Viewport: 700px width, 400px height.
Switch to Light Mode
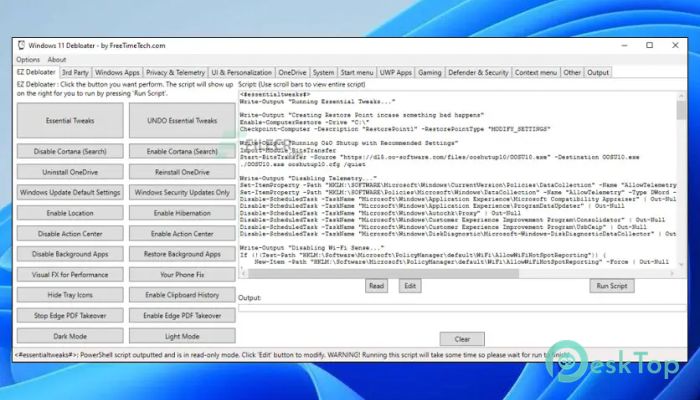coord(182,336)
